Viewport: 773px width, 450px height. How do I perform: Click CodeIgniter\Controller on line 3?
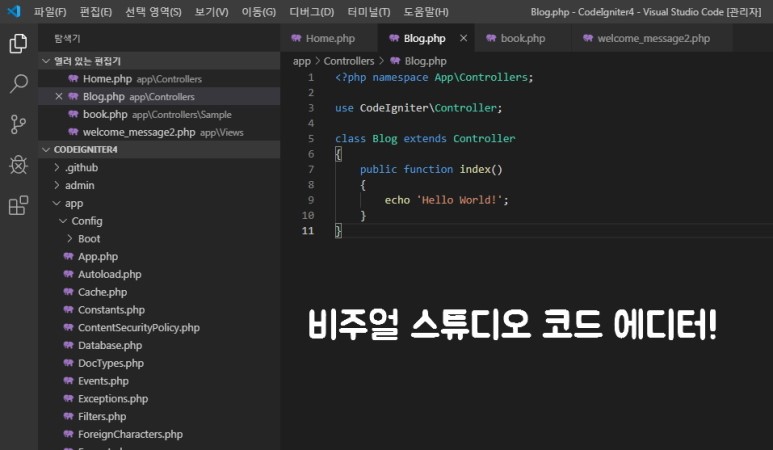[428, 108]
